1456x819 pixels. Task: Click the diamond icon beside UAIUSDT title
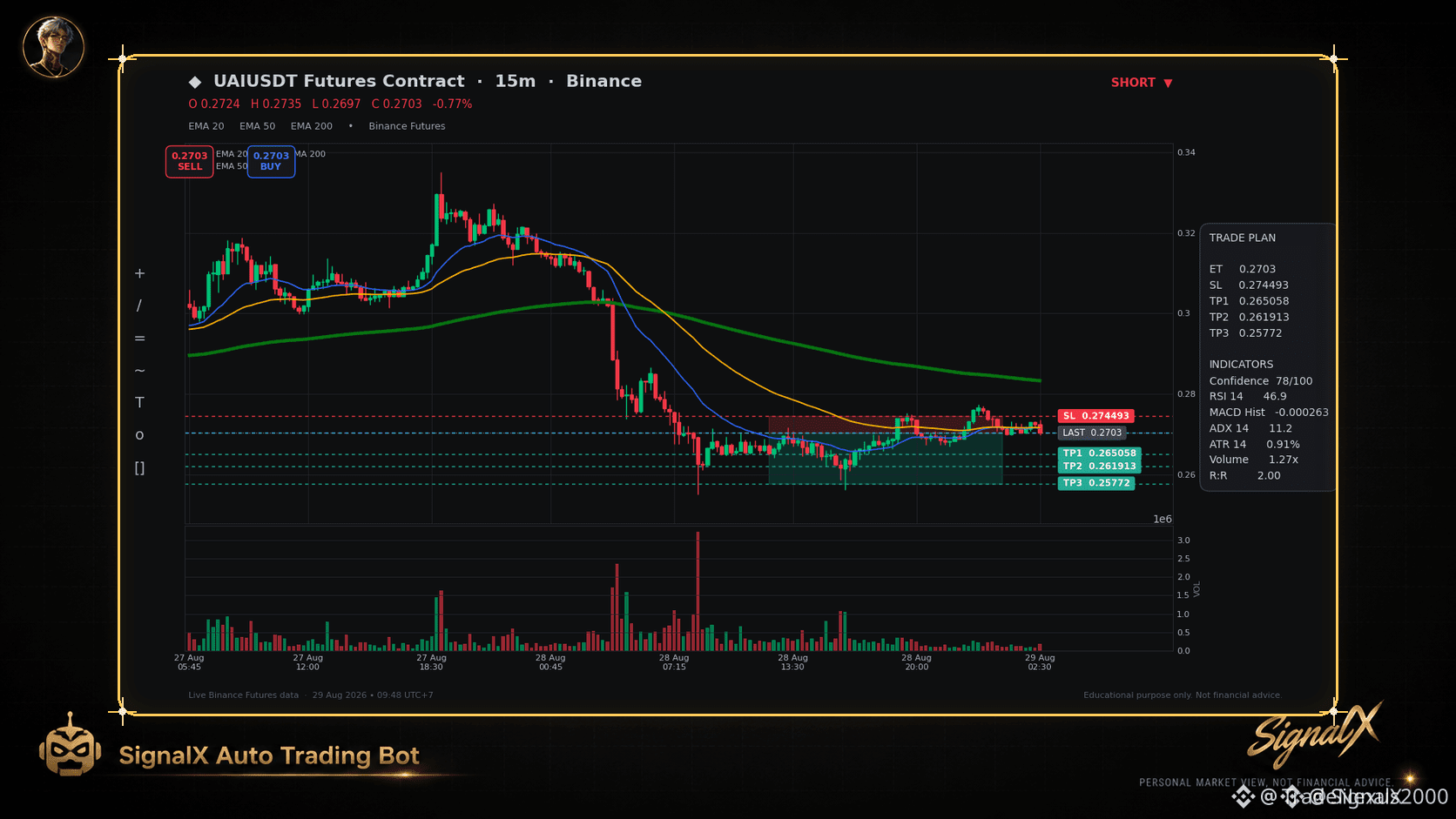pos(195,82)
